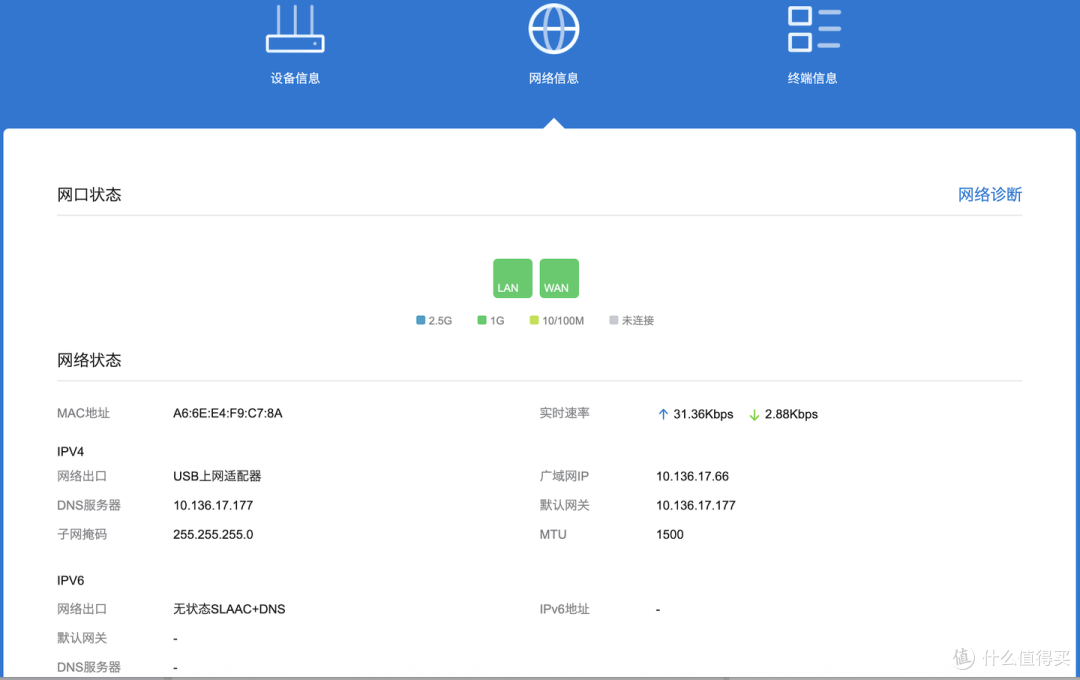The image size is (1080, 680).
Task: Select MAC address A6:6E:E4:F9:C7:8A
Action: coord(228,413)
